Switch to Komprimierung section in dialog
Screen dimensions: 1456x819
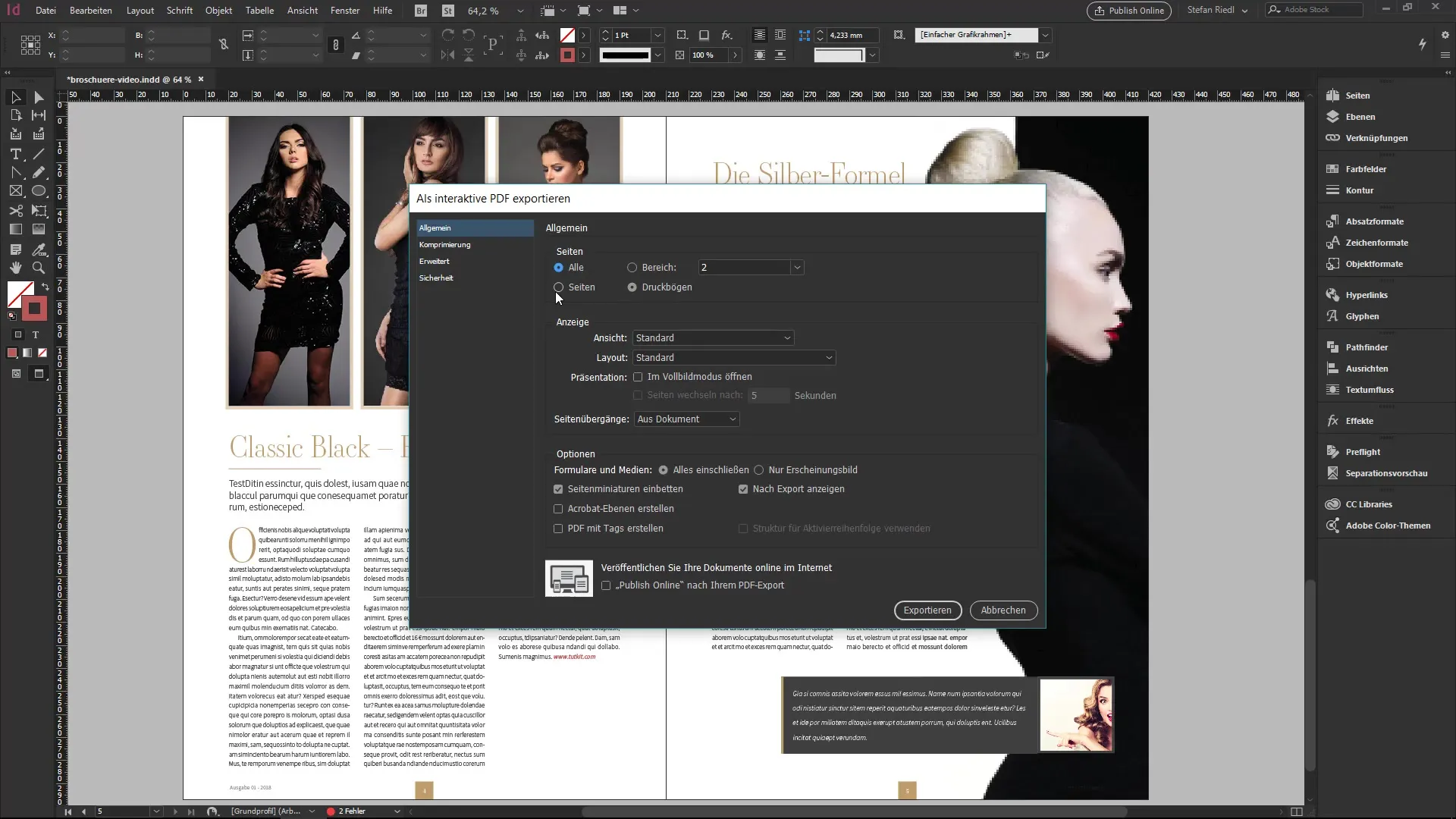pyautogui.click(x=475, y=245)
